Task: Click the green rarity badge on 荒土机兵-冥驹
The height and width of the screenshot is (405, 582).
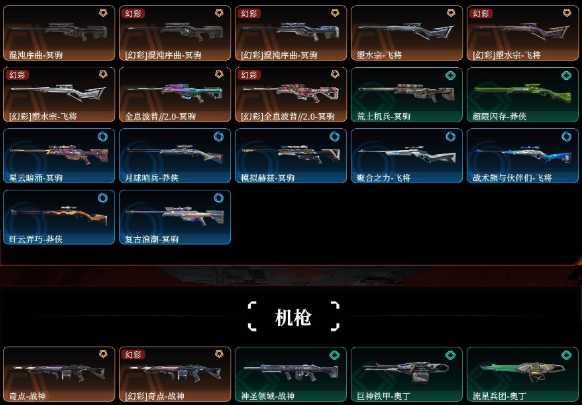Action: (x=451, y=75)
